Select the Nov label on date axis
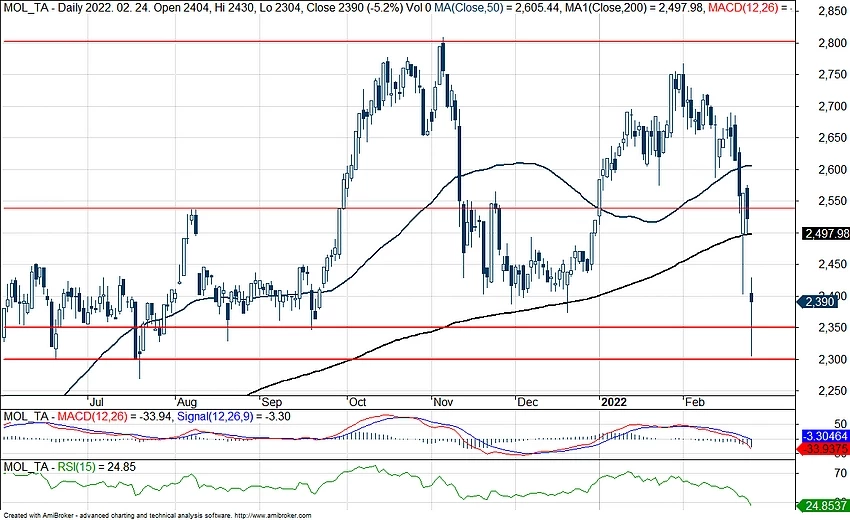850x520 pixels. click(x=443, y=402)
